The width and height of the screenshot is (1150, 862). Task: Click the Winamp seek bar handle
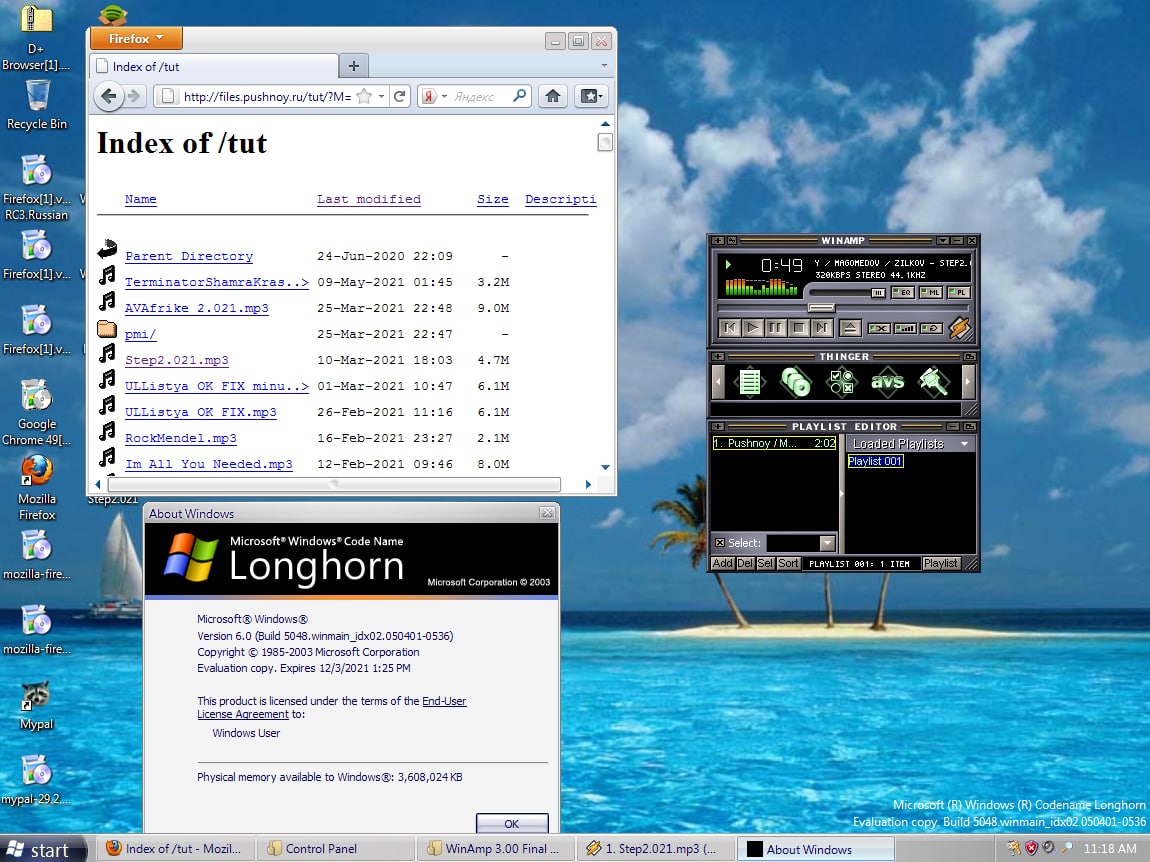coord(821,307)
